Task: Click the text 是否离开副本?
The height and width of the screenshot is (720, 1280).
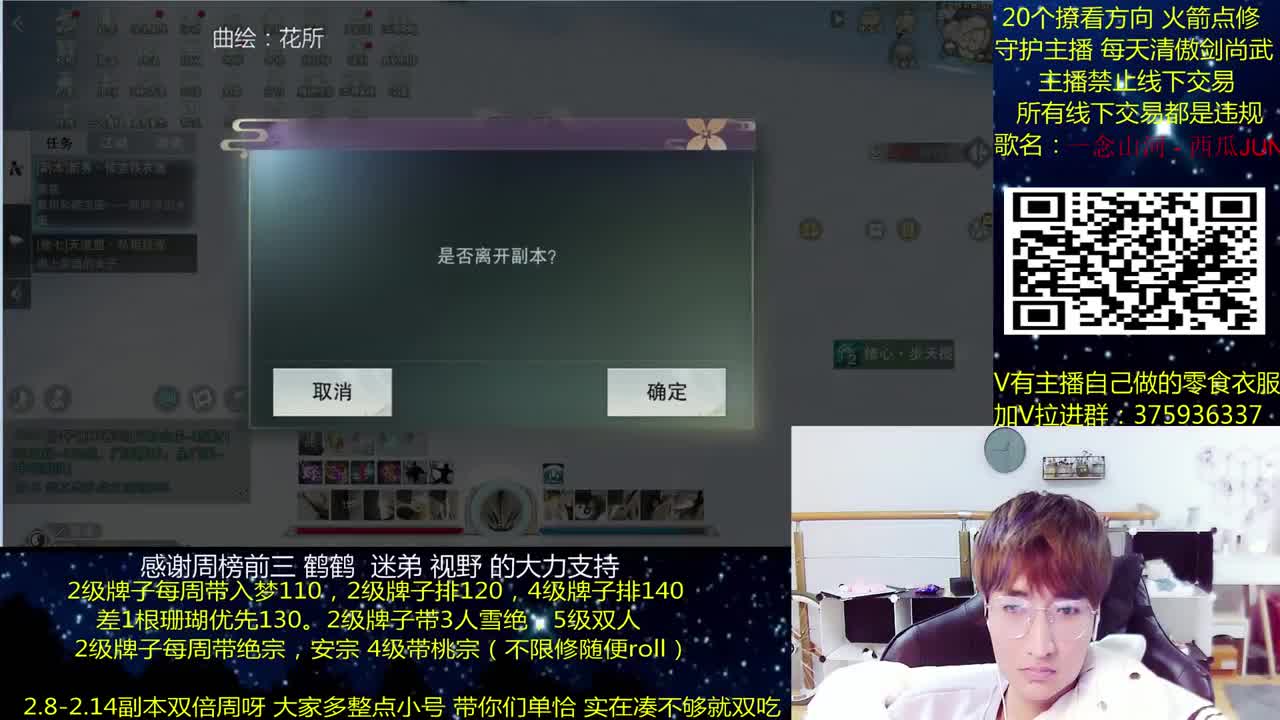Action: [497, 256]
